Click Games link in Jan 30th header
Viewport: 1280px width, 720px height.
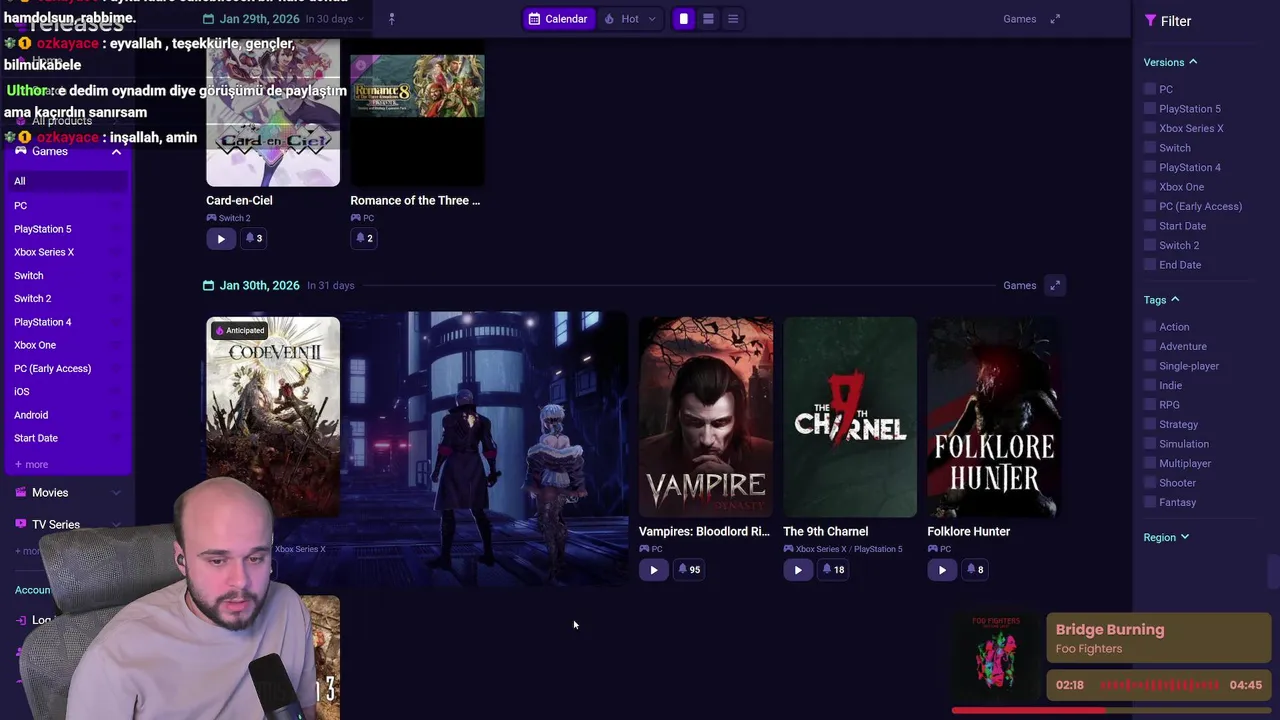1019,285
